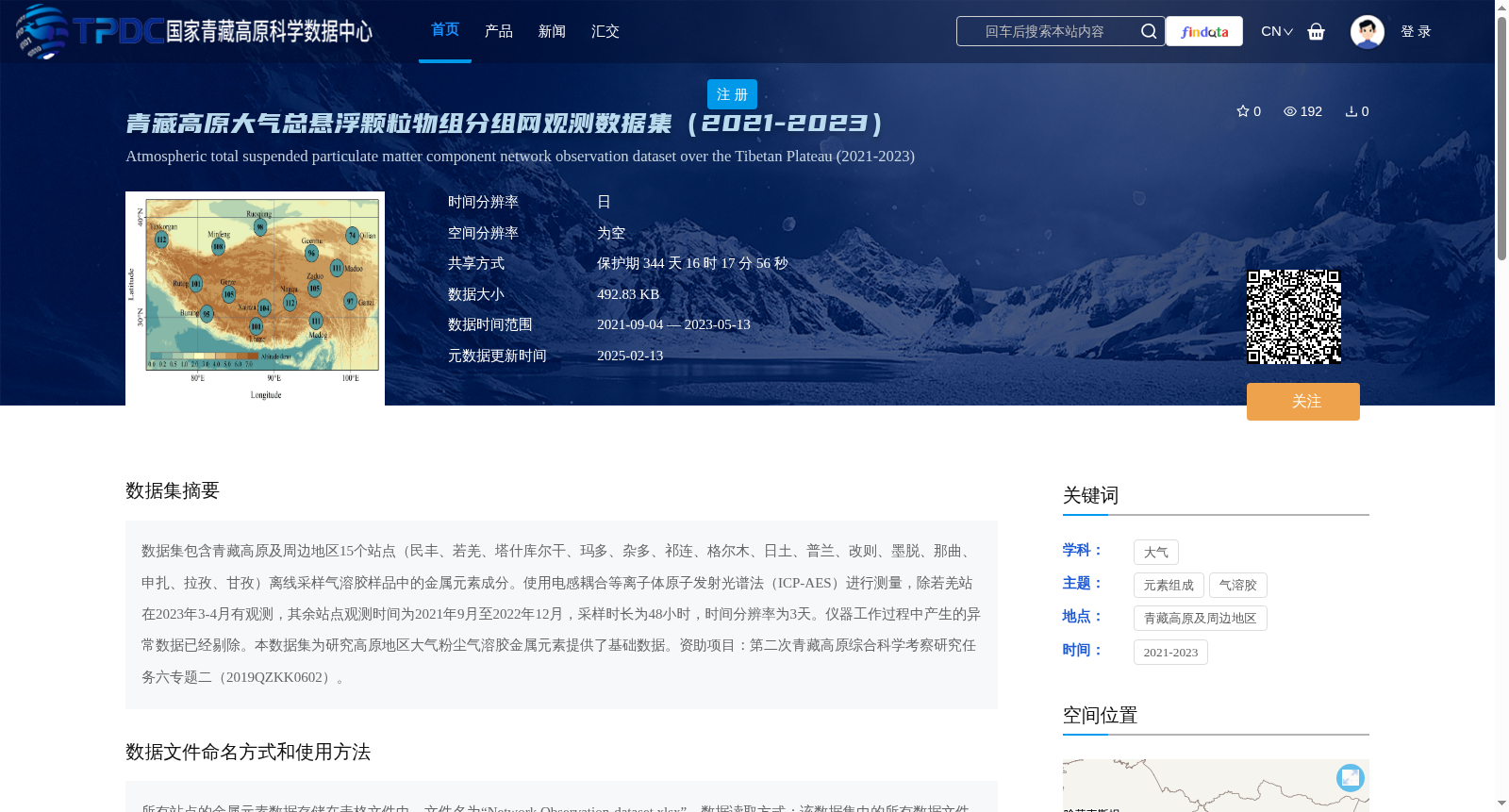Click the 注册 register button
The image size is (1509, 812).
(732, 94)
